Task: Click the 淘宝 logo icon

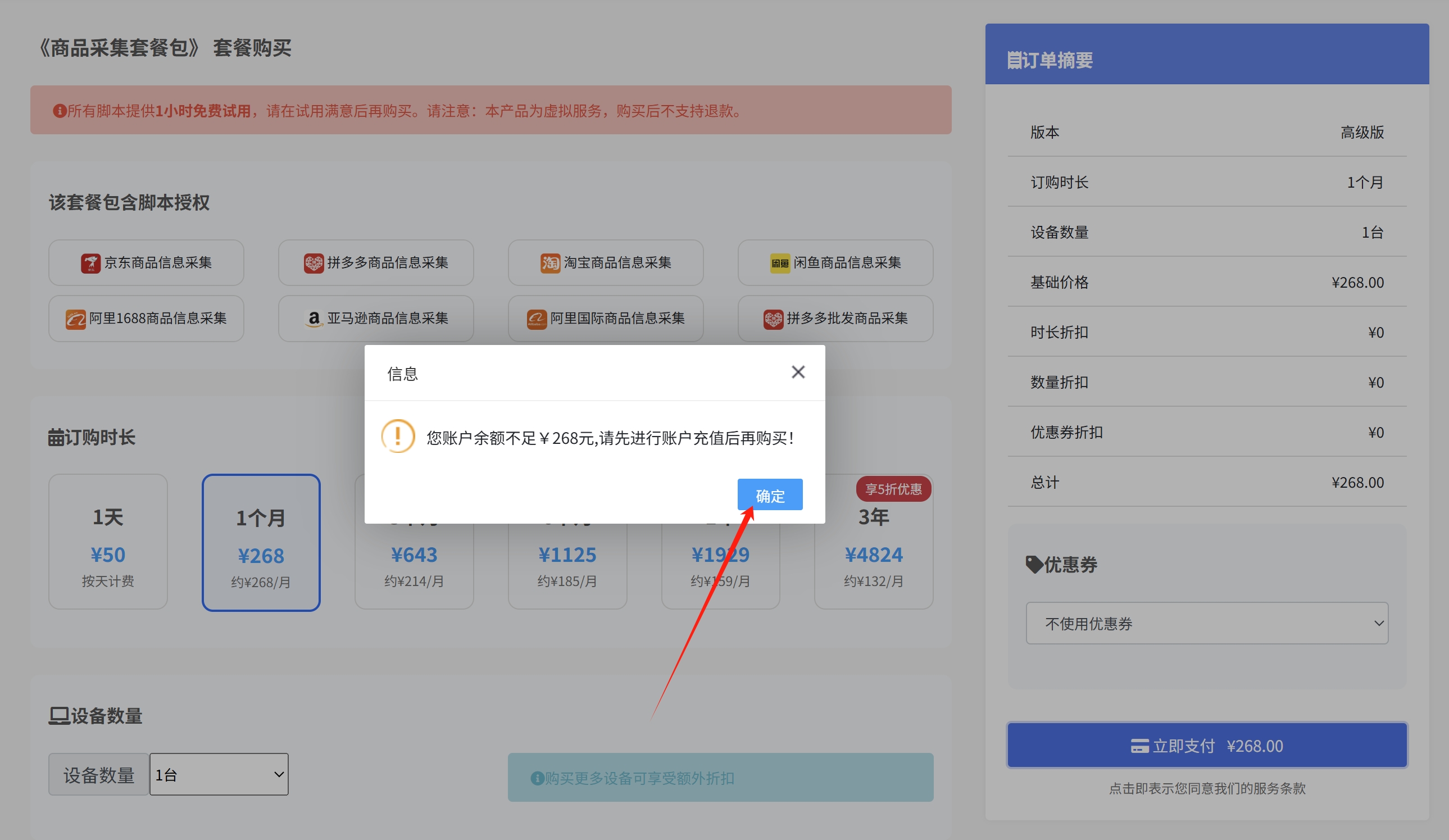Action: [550, 264]
